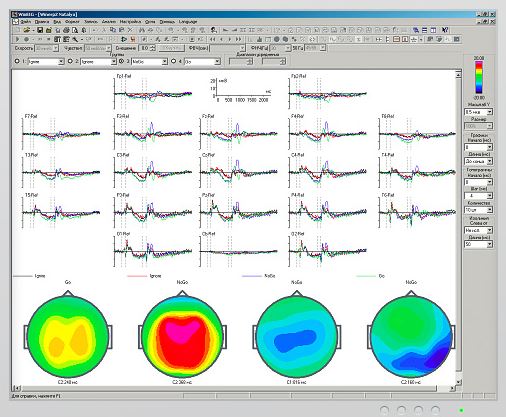
Task: Open the Language menu
Action: pyautogui.click(x=188, y=21)
